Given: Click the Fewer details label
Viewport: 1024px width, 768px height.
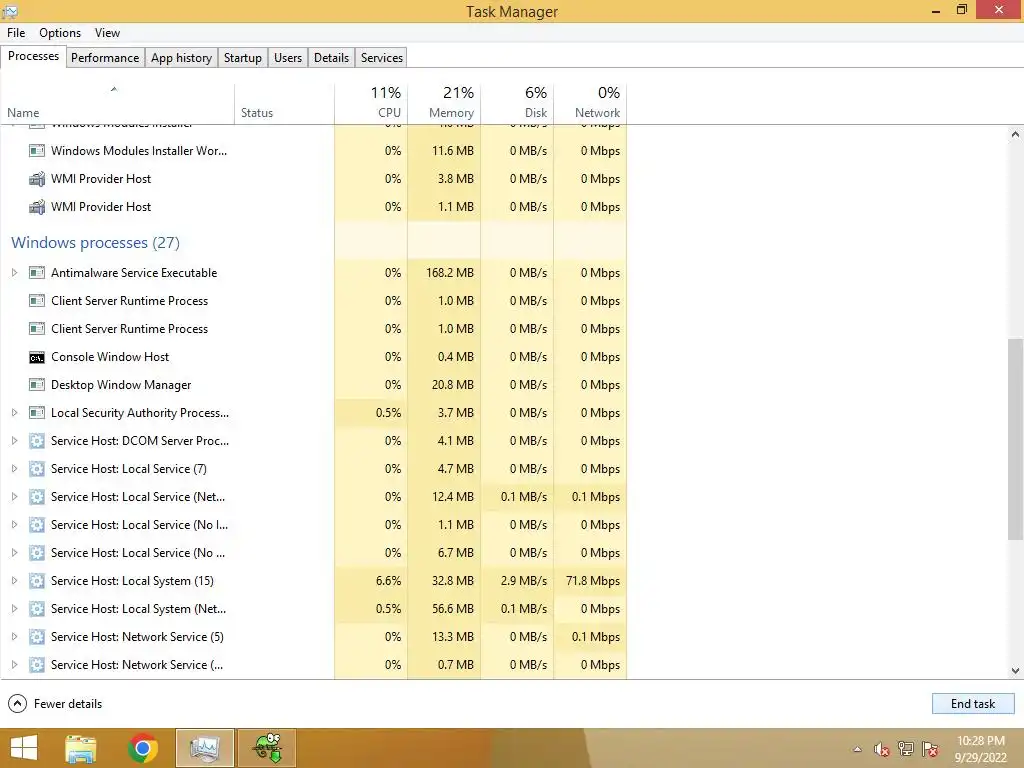Looking at the screenshot, I should click(x=68, y=704).
